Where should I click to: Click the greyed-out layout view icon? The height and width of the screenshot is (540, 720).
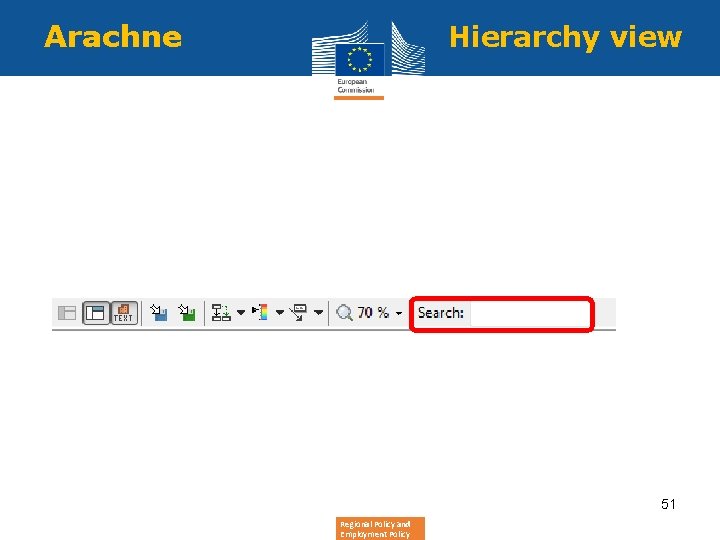pos(67,313)
